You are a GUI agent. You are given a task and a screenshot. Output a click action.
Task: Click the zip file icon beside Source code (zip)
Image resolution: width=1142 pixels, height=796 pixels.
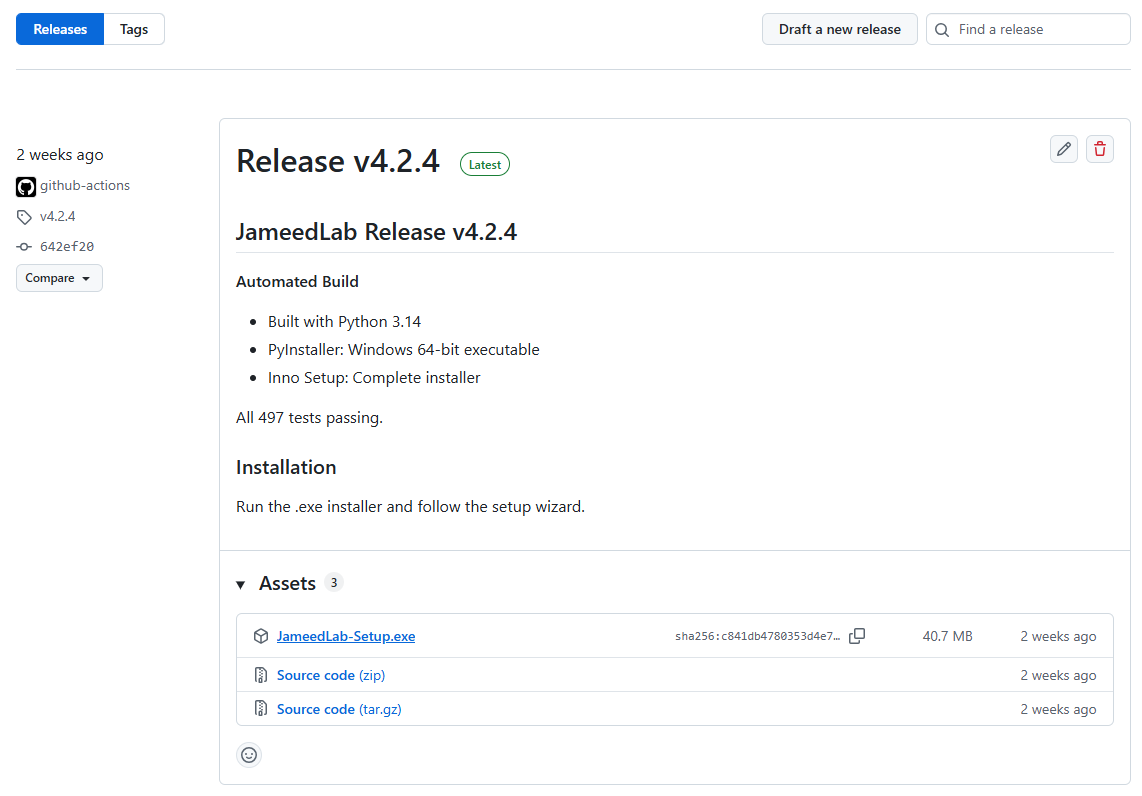(x=261, y=675)
